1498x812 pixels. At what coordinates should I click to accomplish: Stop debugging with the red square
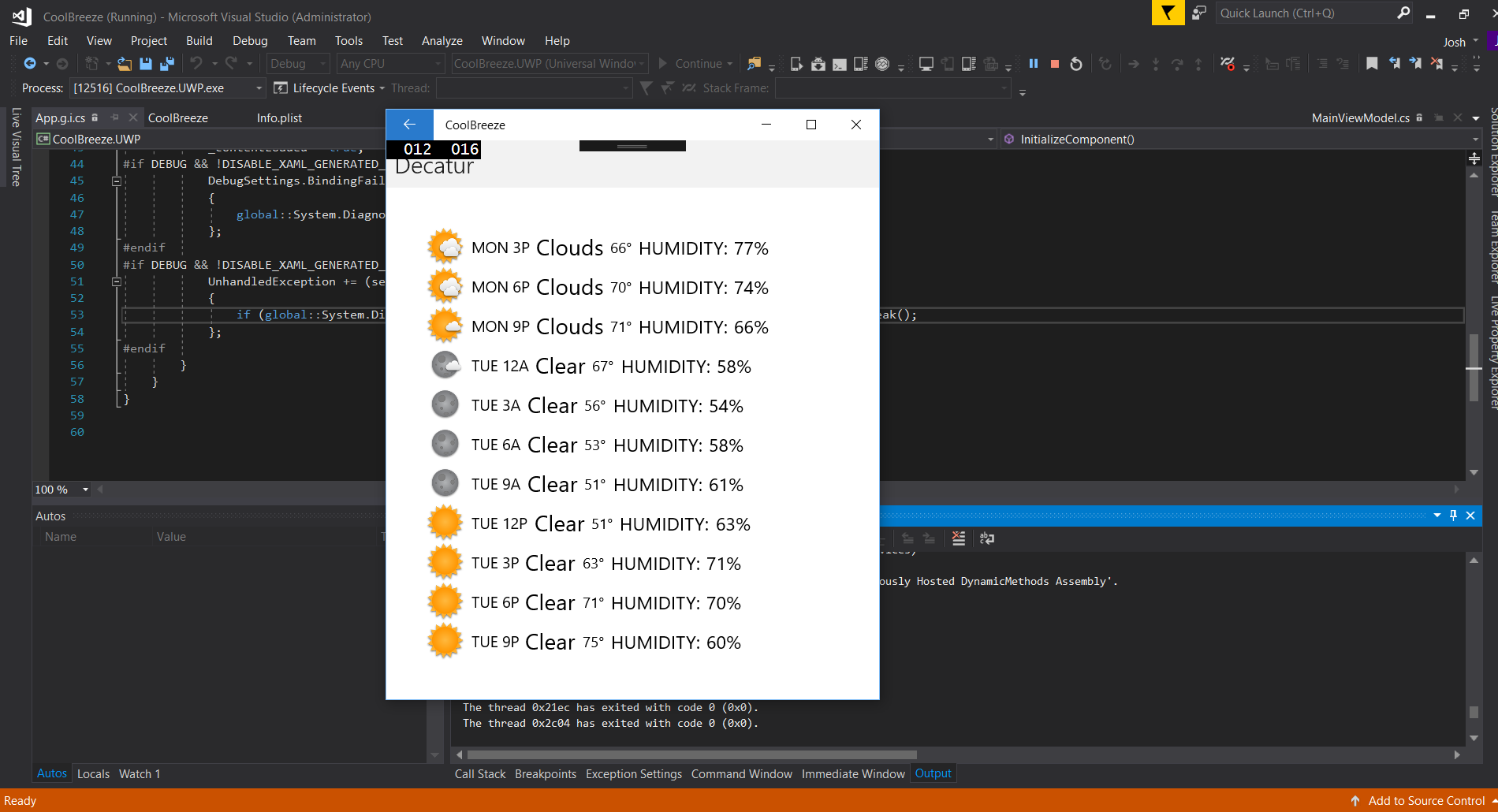pyautogui.click(x=1054, y=64)
